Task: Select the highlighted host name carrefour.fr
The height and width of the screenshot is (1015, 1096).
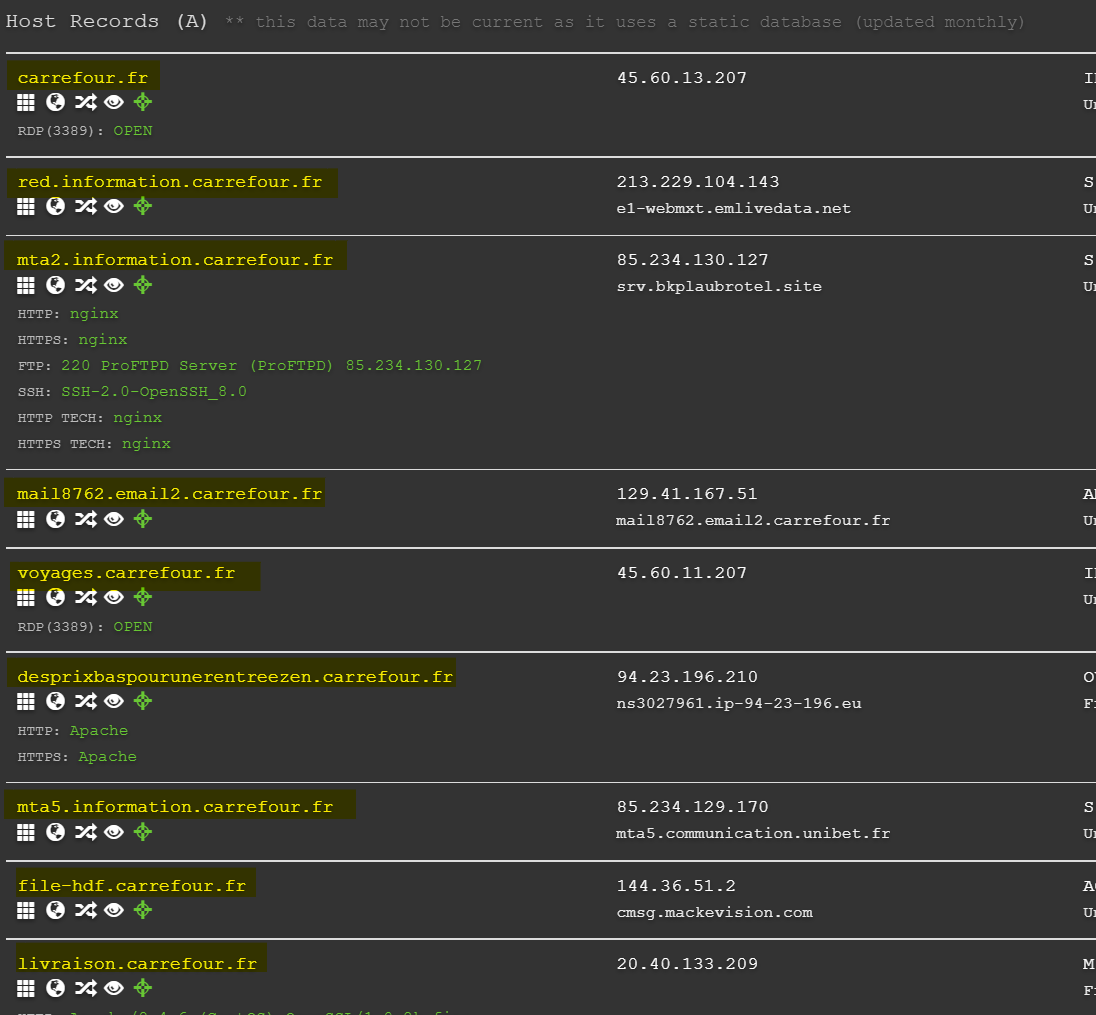Action: pyautogui.click(x=82, y=78)
